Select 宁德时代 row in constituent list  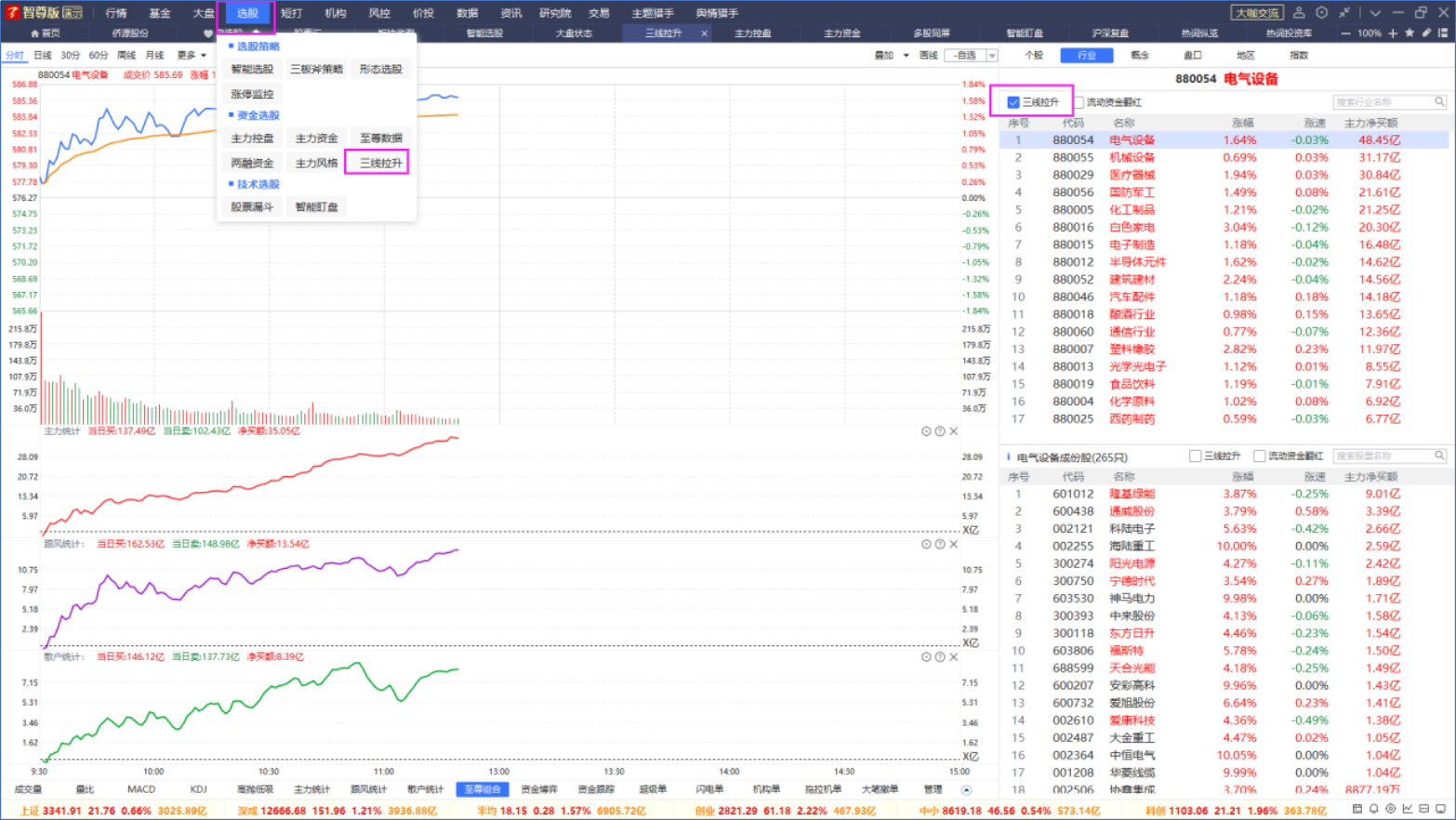(1224, 581)
